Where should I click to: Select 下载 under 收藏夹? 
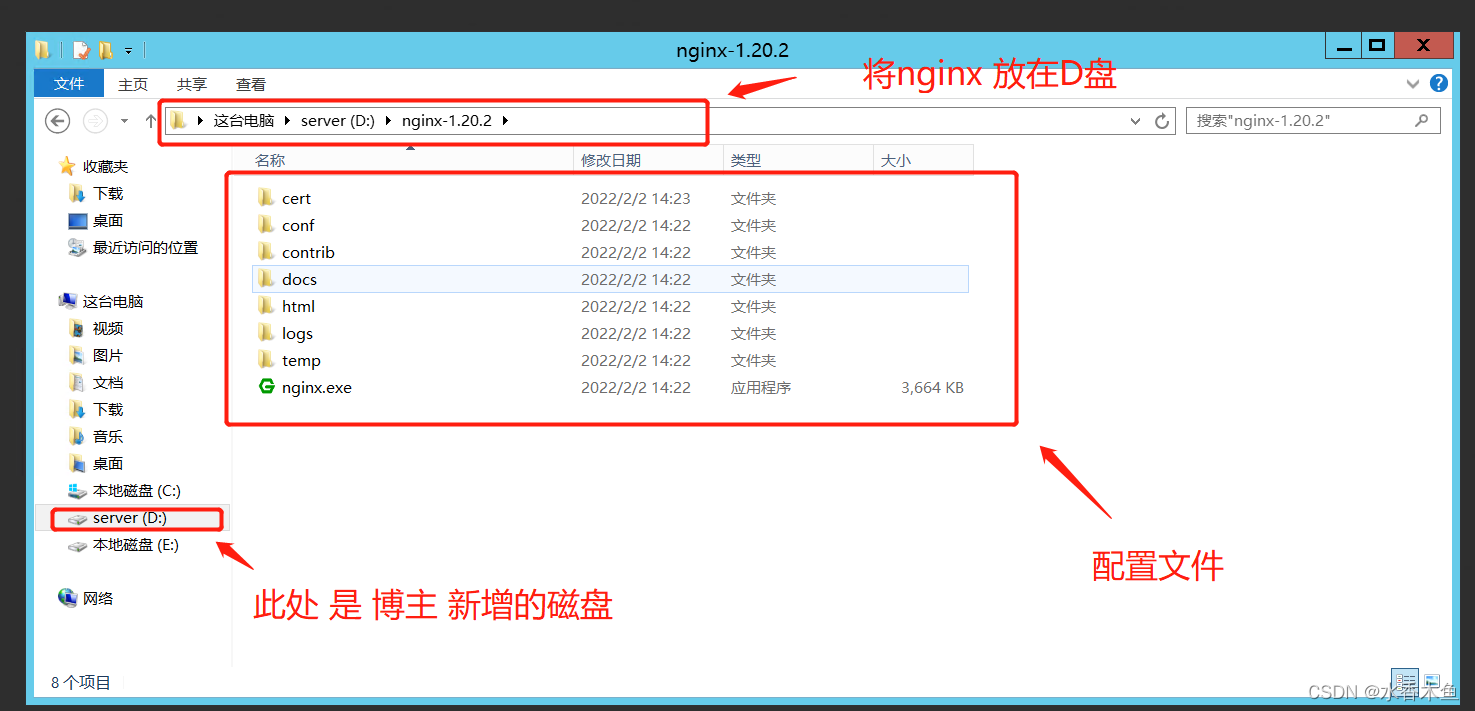click(108, 193)
